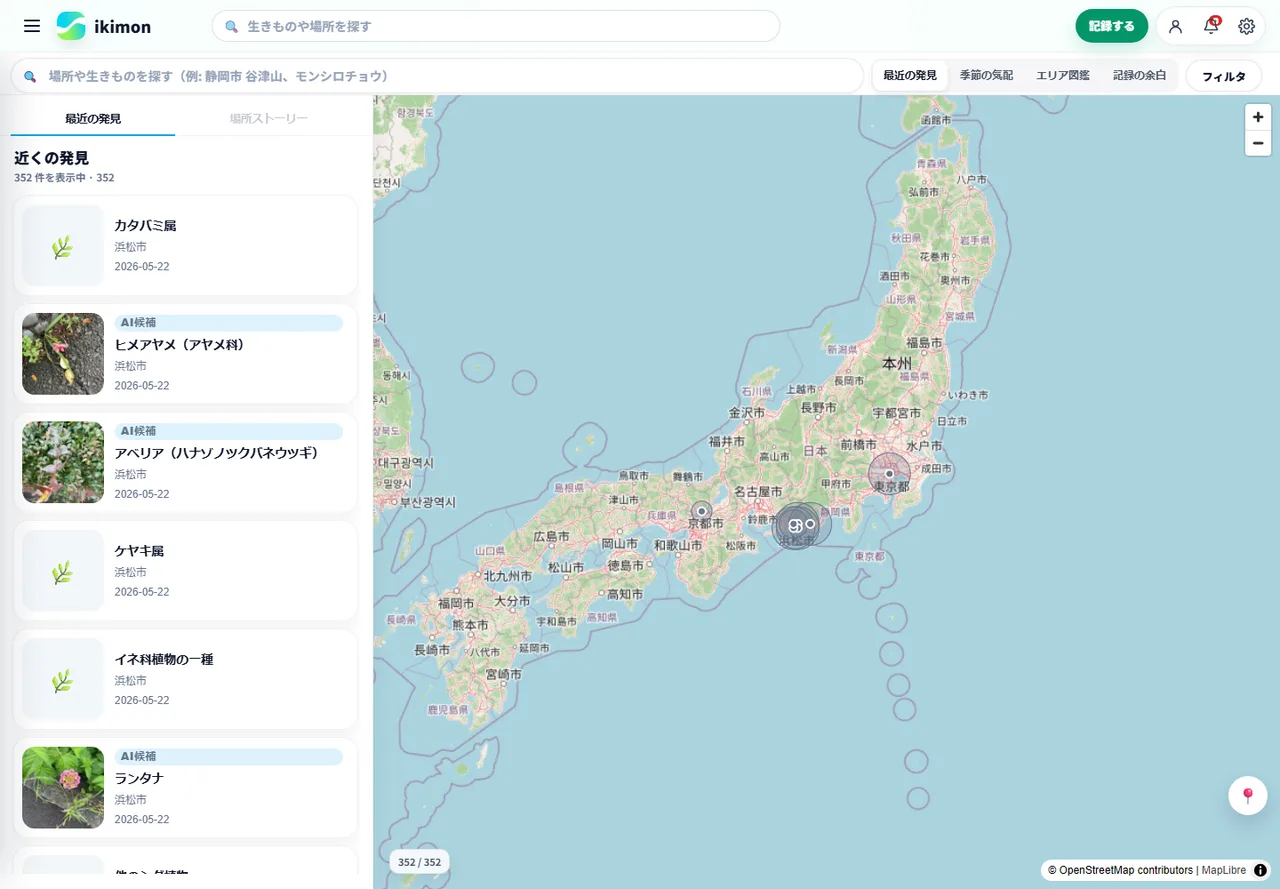This screenshot has width=1280, height=889.
Task: Click the カタバミ属 plant placeholder icon
Action: point(63,246)
